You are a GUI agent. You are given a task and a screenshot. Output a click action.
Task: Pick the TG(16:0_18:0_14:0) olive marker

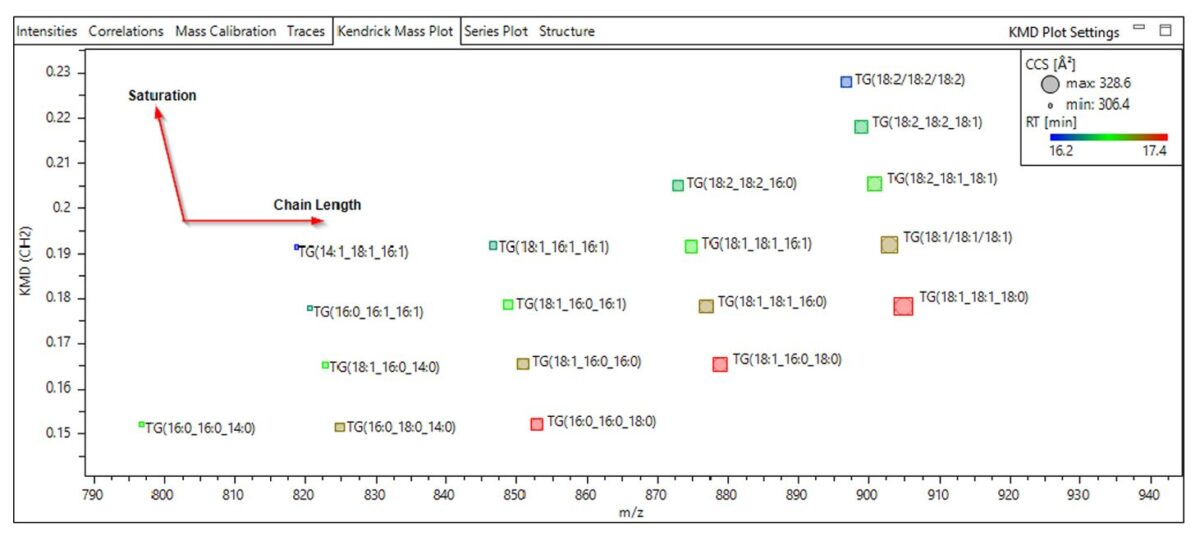340,427
